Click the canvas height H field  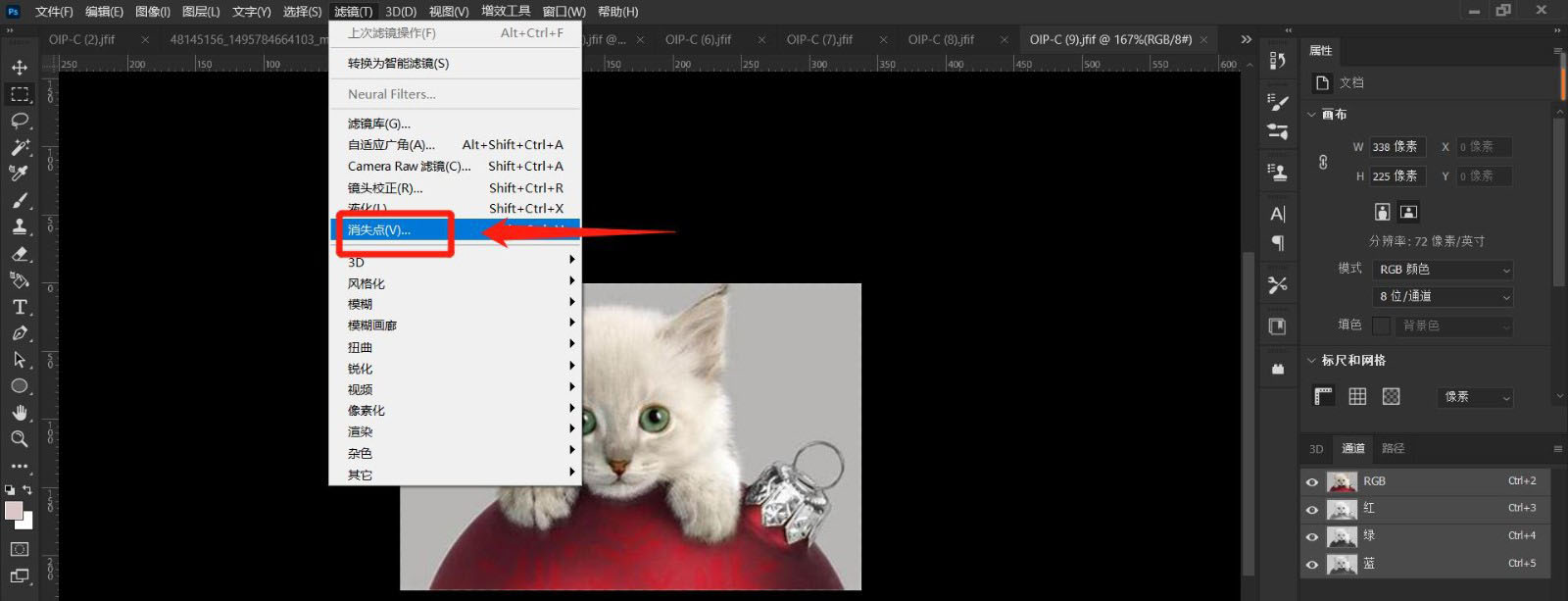(1396, 176)
